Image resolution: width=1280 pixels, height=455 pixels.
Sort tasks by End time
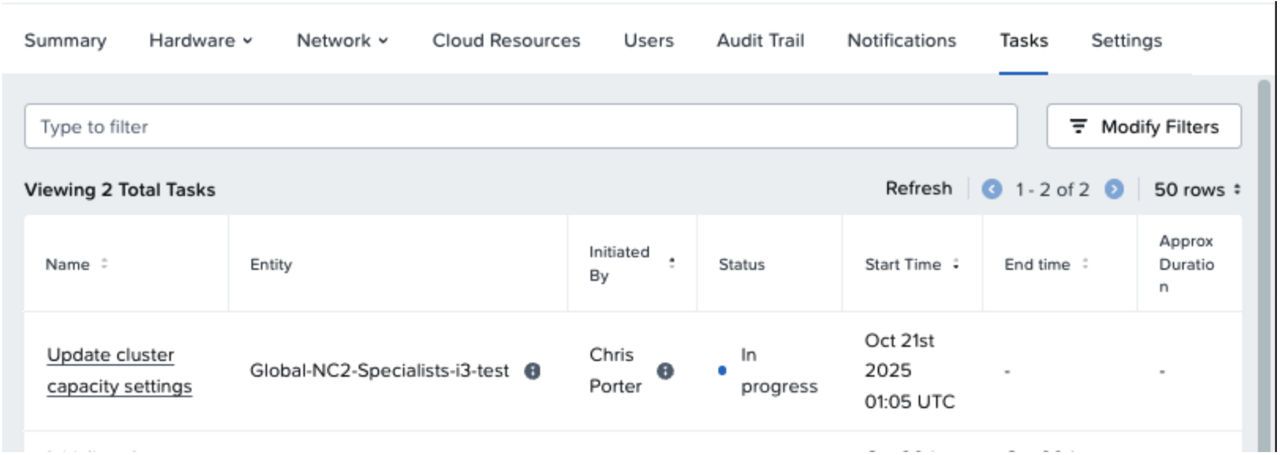coord(1086,264)
